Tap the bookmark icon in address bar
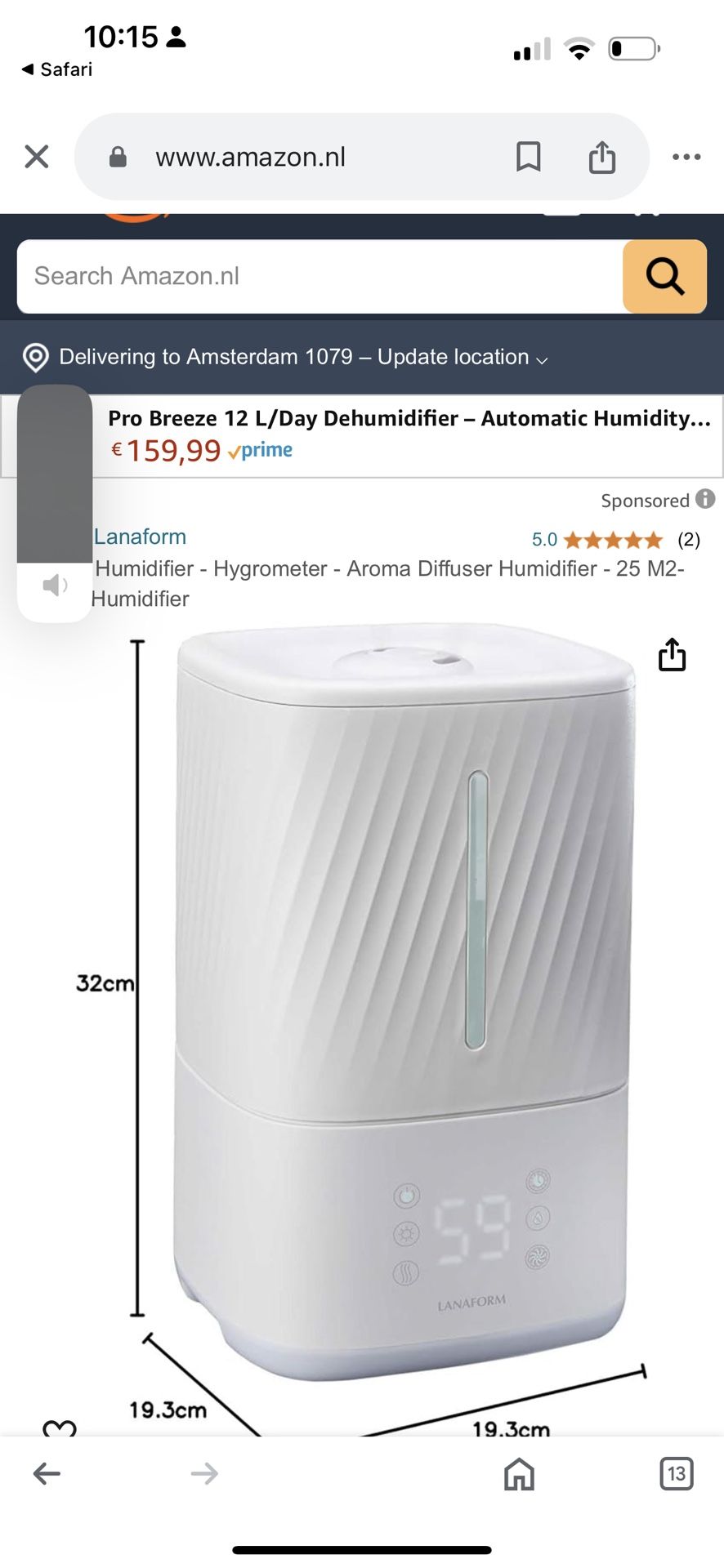The height and width of the screenshot is (1568, 724). click(529, 157)
